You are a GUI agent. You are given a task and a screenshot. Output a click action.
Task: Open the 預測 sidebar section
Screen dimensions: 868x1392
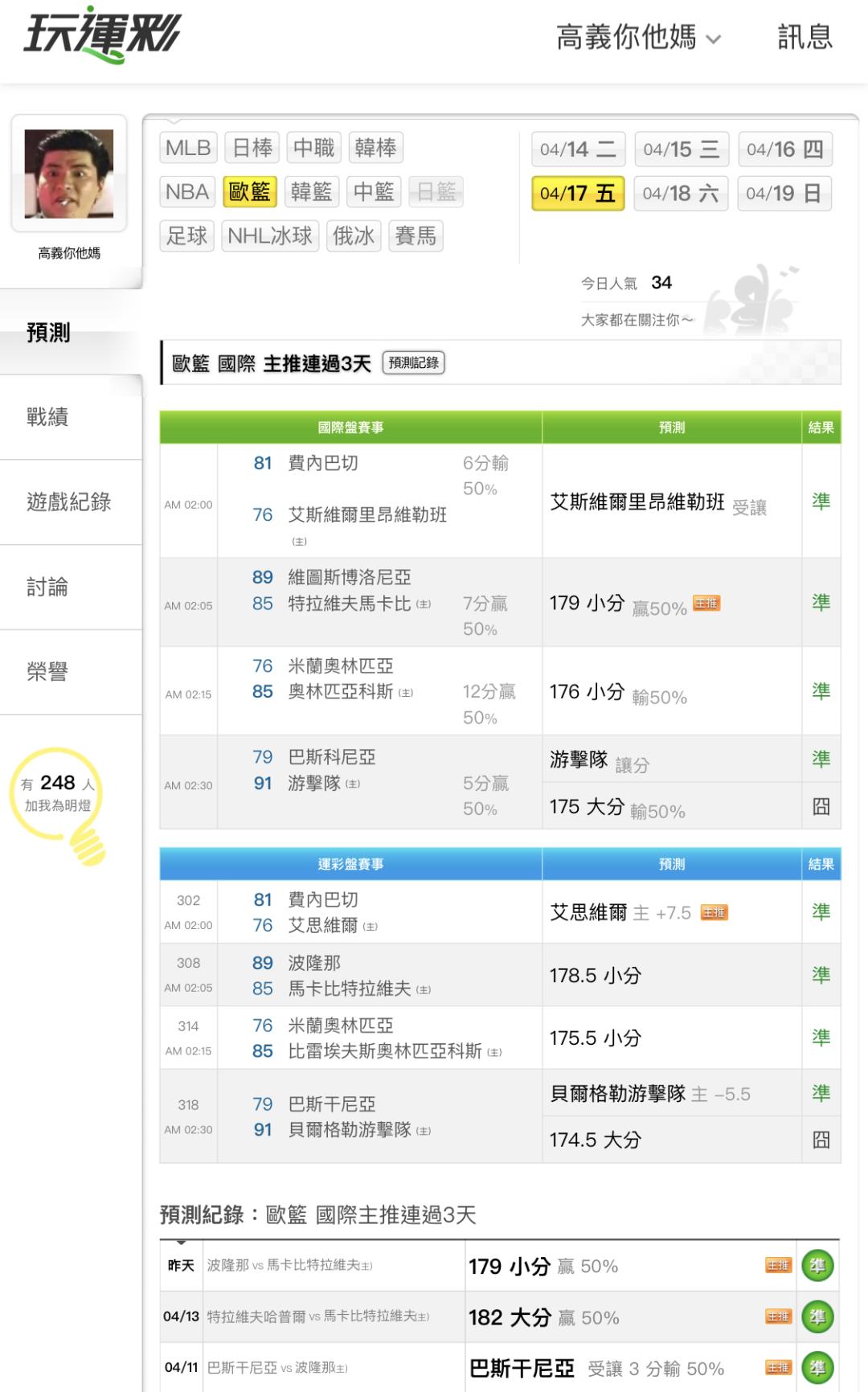point(71,333)
